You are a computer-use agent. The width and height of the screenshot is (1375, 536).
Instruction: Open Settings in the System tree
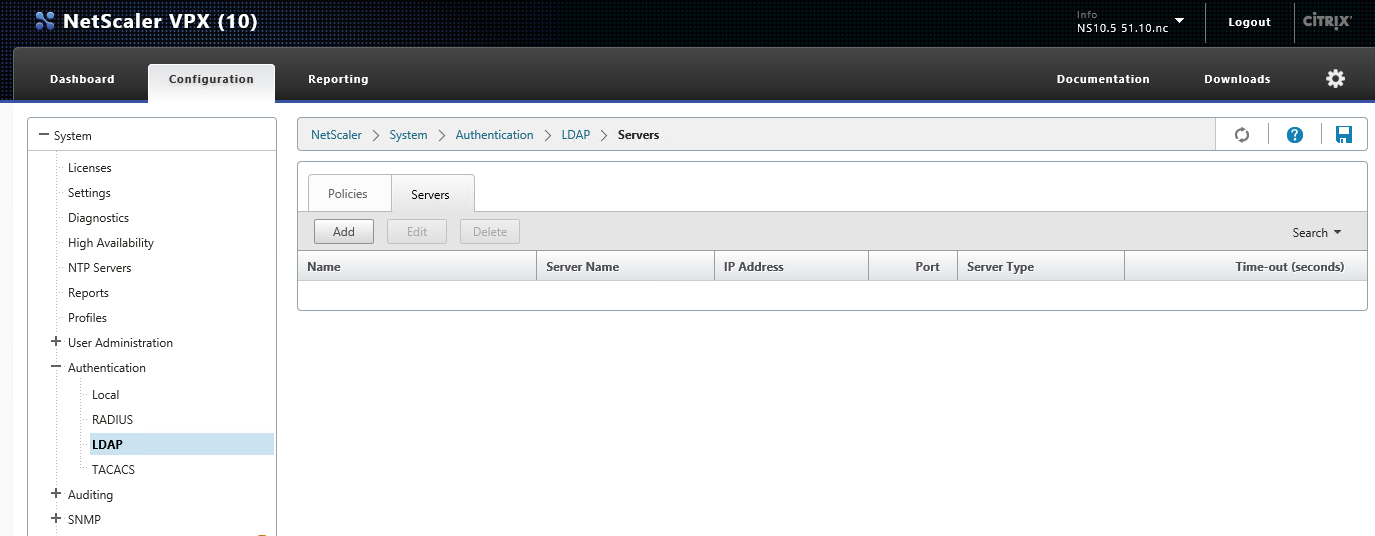tap(89, 193)
